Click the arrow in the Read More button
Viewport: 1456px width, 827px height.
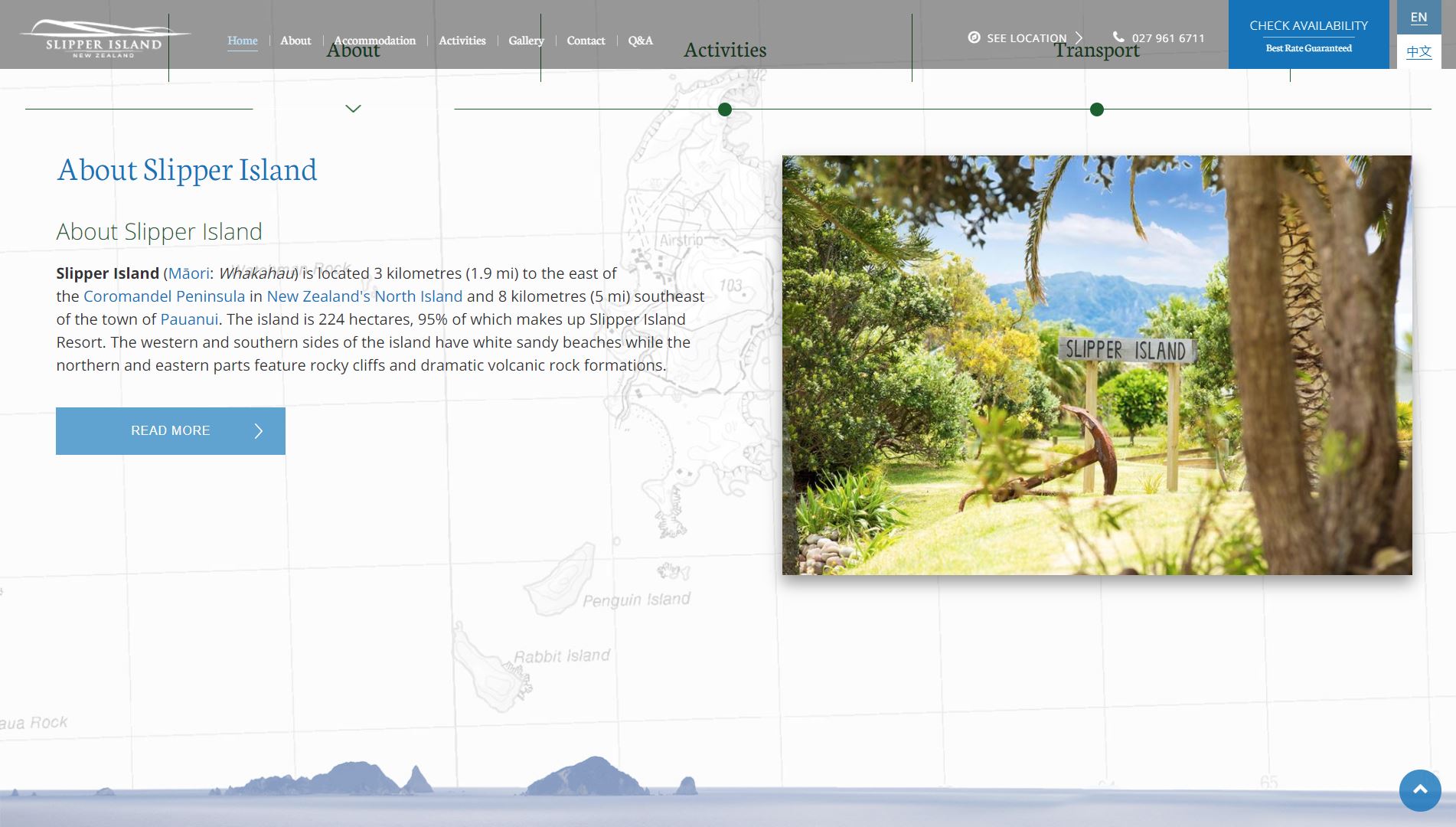[259, 431]
